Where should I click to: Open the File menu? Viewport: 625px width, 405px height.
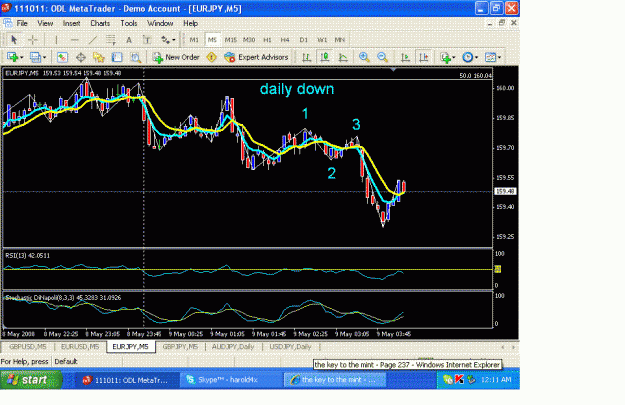point(22,23)
